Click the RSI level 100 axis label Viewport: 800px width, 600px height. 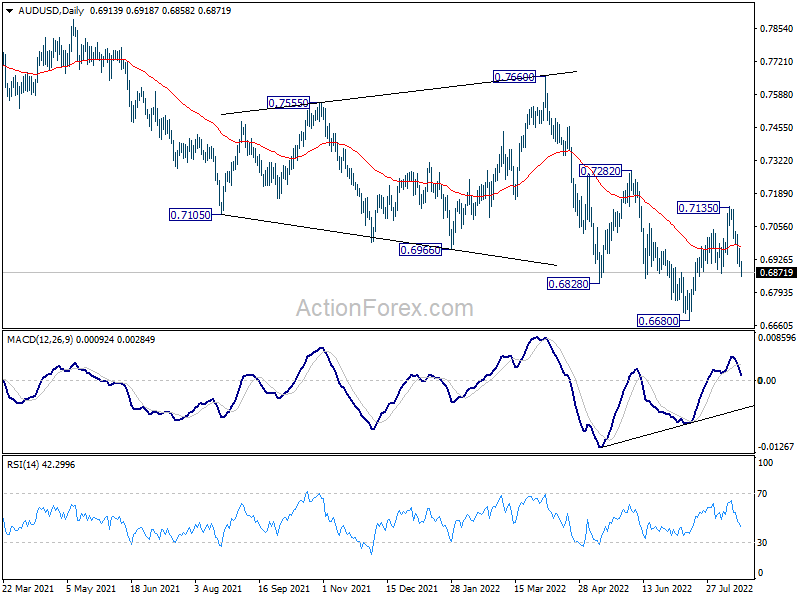[x=765, y=463]
